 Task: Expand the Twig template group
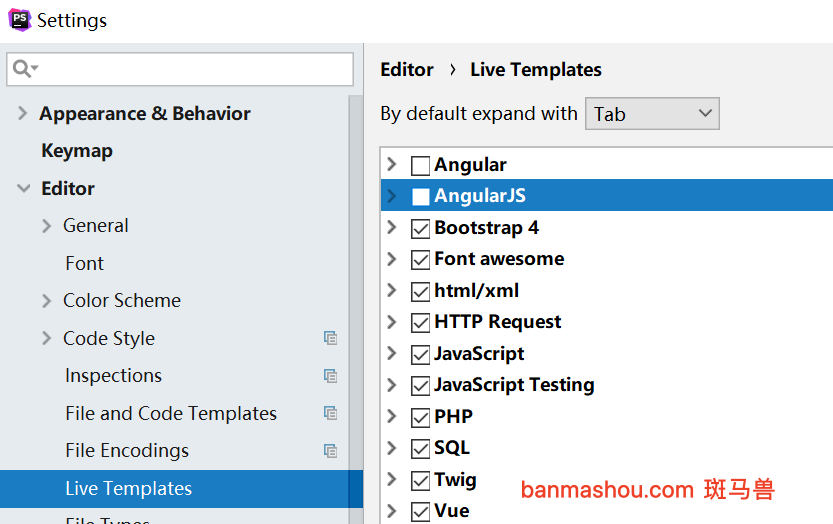pos(392,479)
